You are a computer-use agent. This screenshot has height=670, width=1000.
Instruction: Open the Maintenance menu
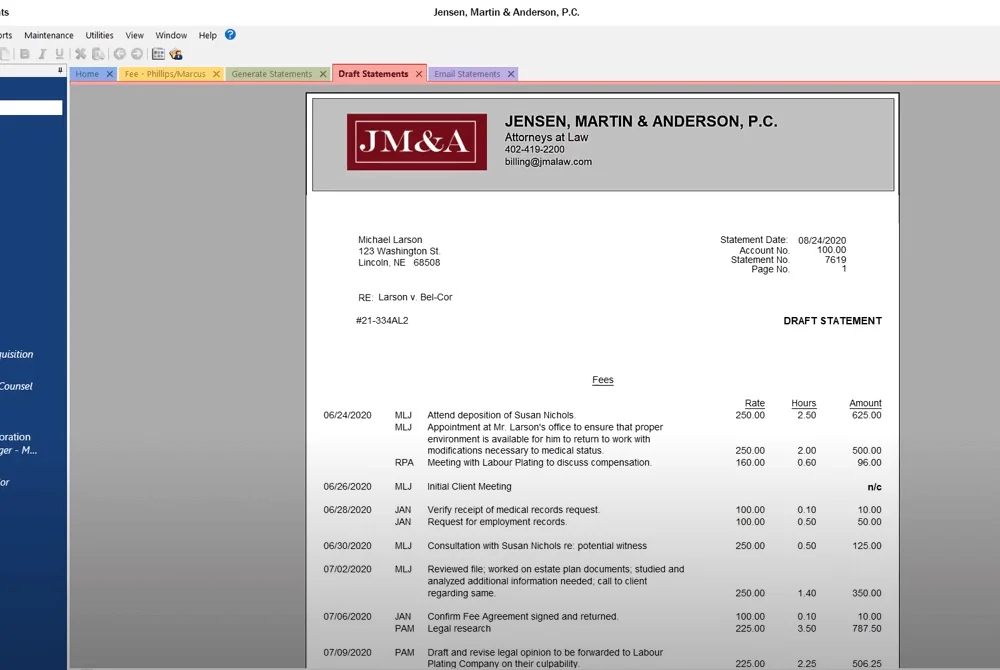(x=48, y=36)
